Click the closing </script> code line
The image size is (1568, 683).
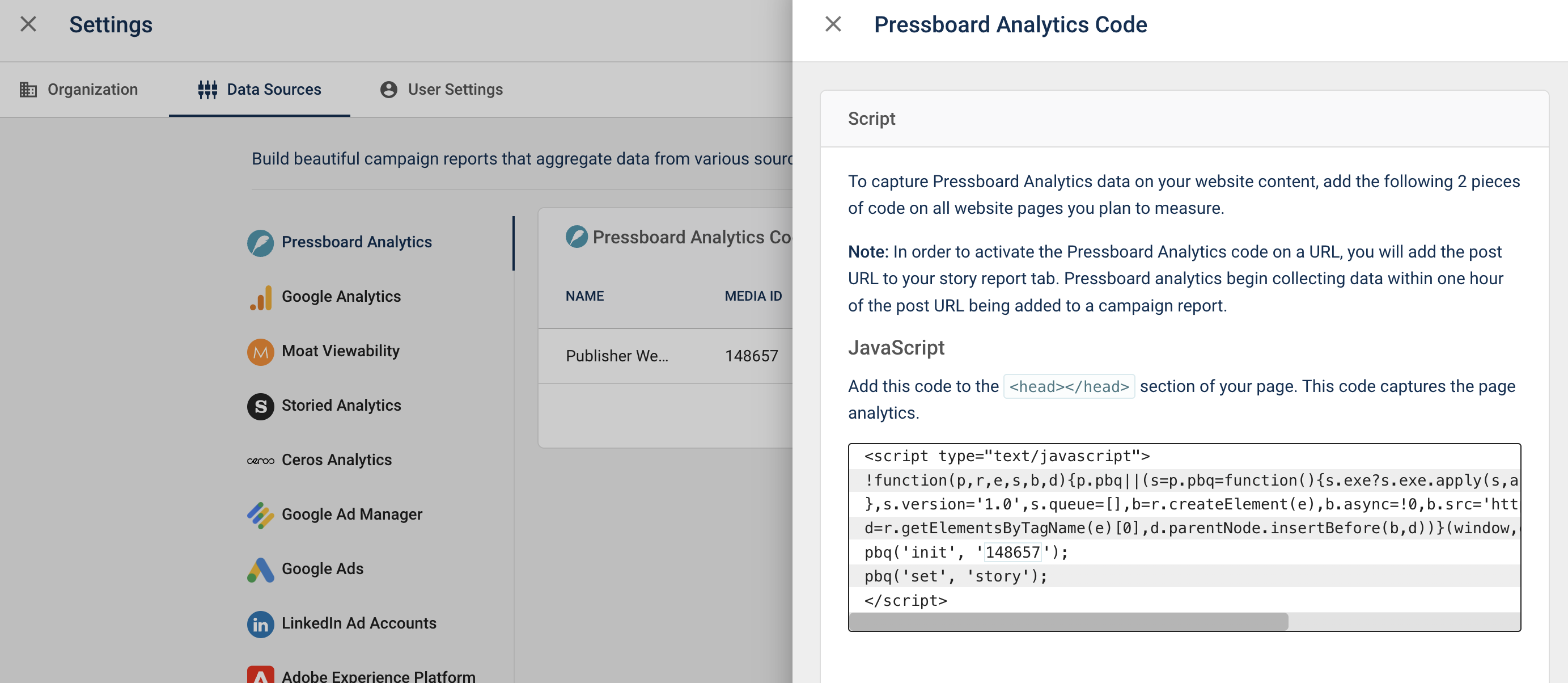[x=905, y=600]
